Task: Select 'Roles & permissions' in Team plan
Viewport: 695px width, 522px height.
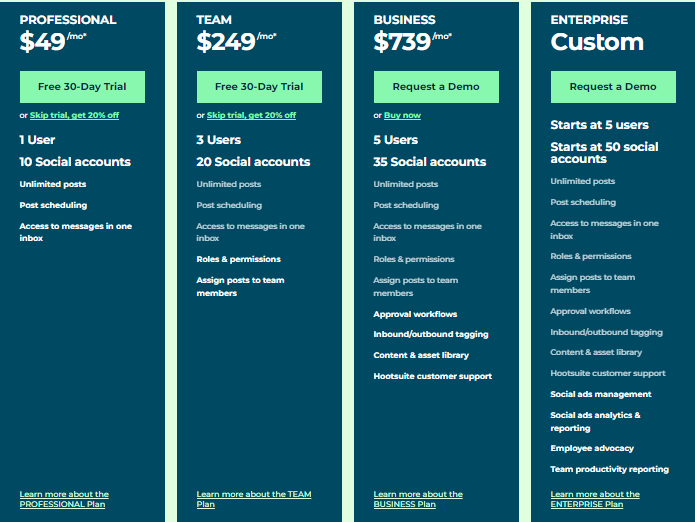Action: pyautogui.click(x=238, y=259)
